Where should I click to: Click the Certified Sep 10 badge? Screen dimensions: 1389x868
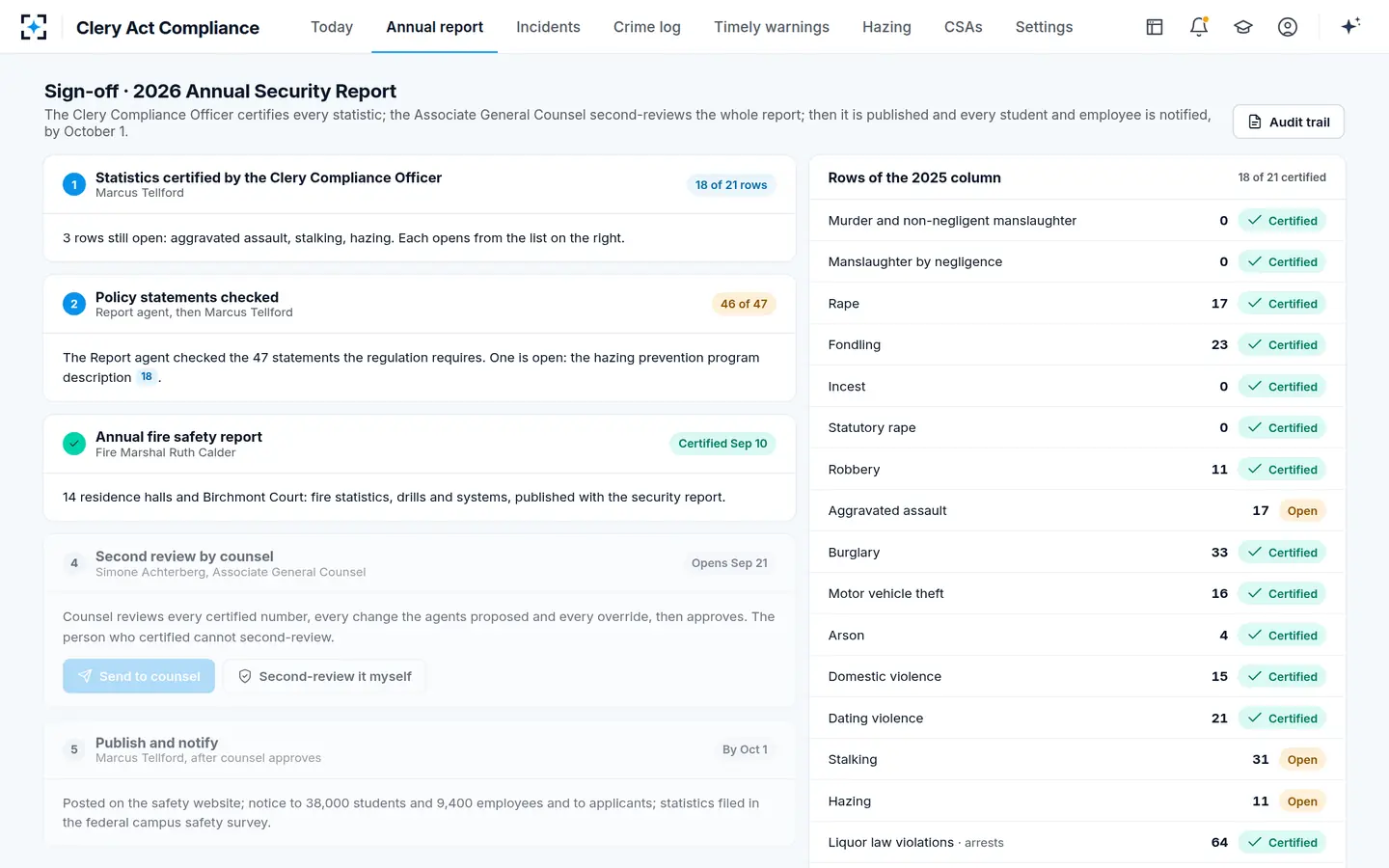pyautogui.click(x=722, y=444)
